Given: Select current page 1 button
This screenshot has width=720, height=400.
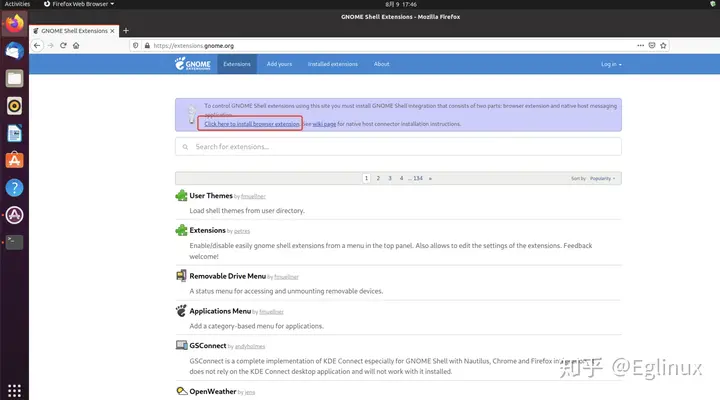Looking at the screenshot, I should point(366,178).
